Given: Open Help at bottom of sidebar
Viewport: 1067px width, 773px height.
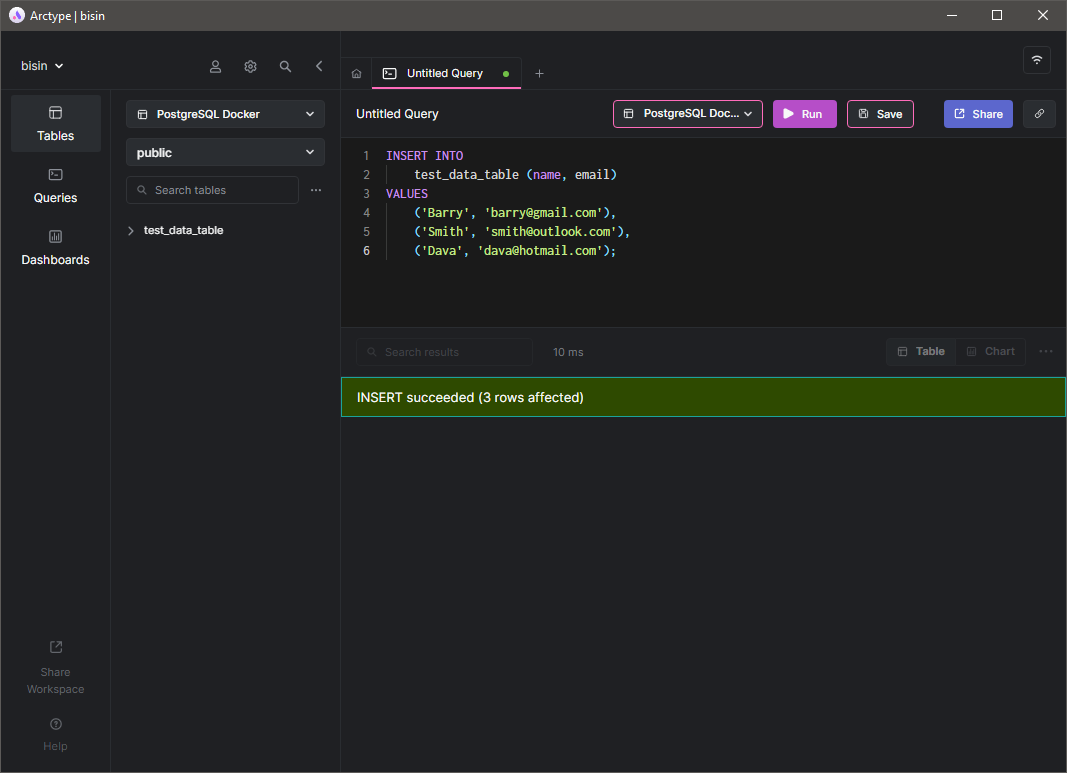Looking at the screenshot, I should click(56, 735).
